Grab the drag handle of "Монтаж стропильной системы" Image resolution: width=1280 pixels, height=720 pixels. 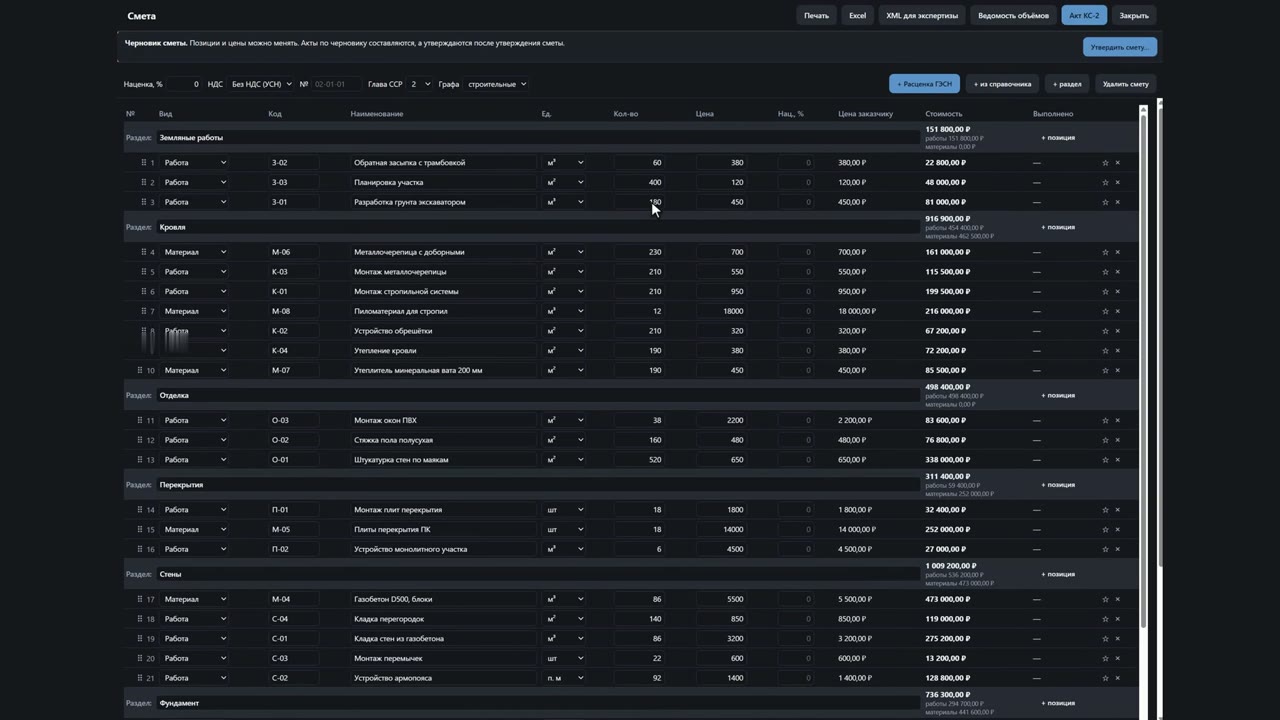[x=143, y=291]
